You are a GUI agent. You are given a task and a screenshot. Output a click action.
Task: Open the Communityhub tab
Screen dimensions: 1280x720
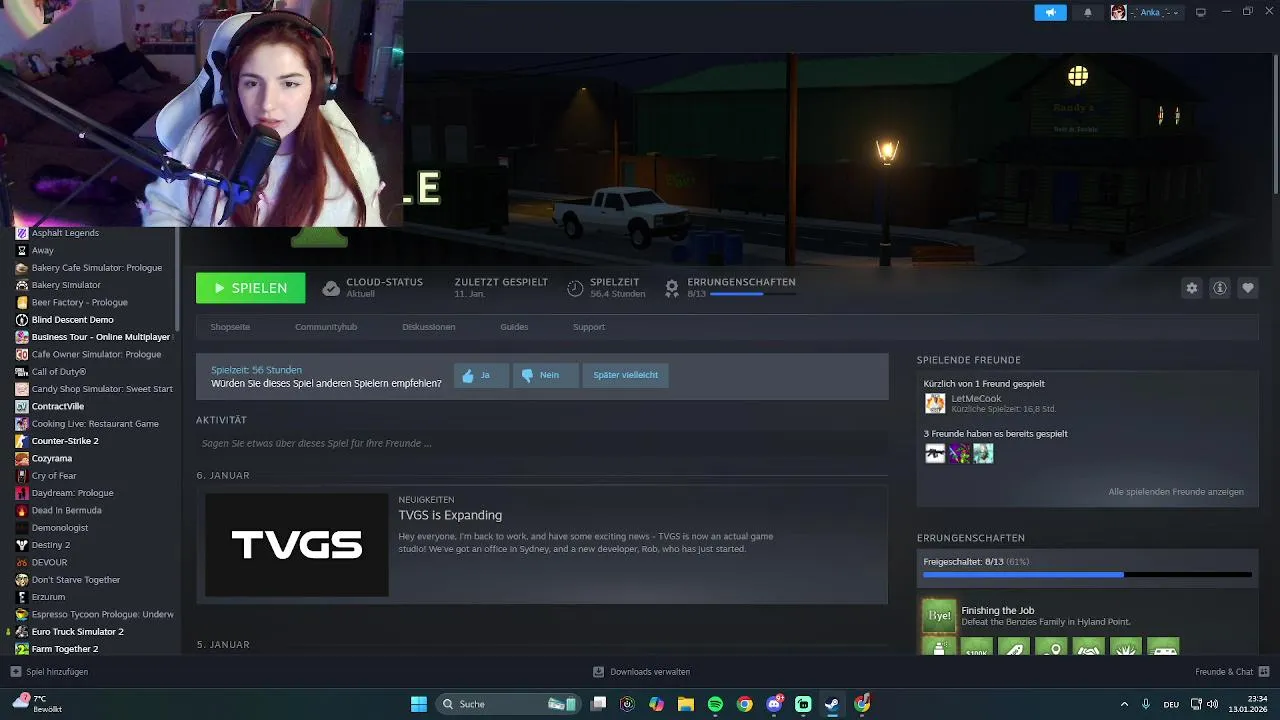[x=326, y=327]
